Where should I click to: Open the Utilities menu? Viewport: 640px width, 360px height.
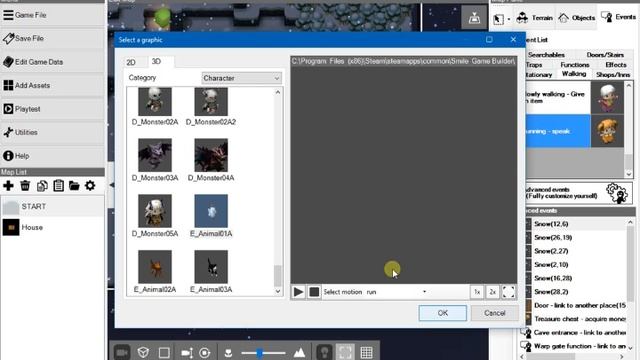[52, 132]
